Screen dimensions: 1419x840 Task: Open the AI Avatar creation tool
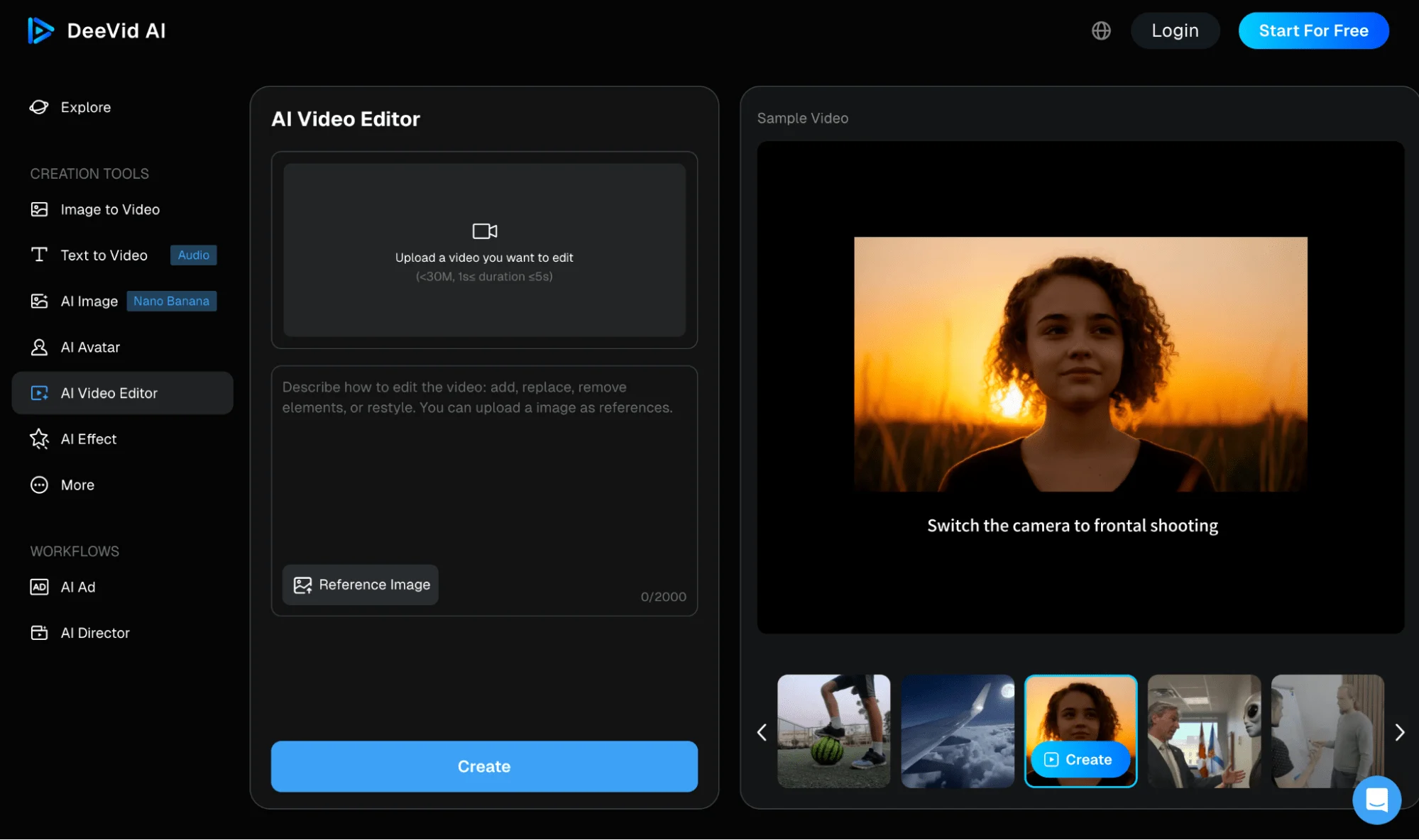(90, 347)
